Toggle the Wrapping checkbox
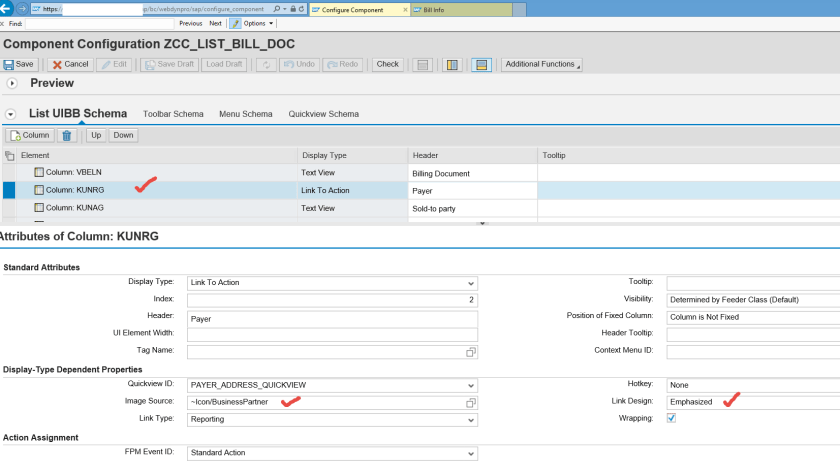The height and width of the screenshot is (472, 840). click(x=671, y=418)
